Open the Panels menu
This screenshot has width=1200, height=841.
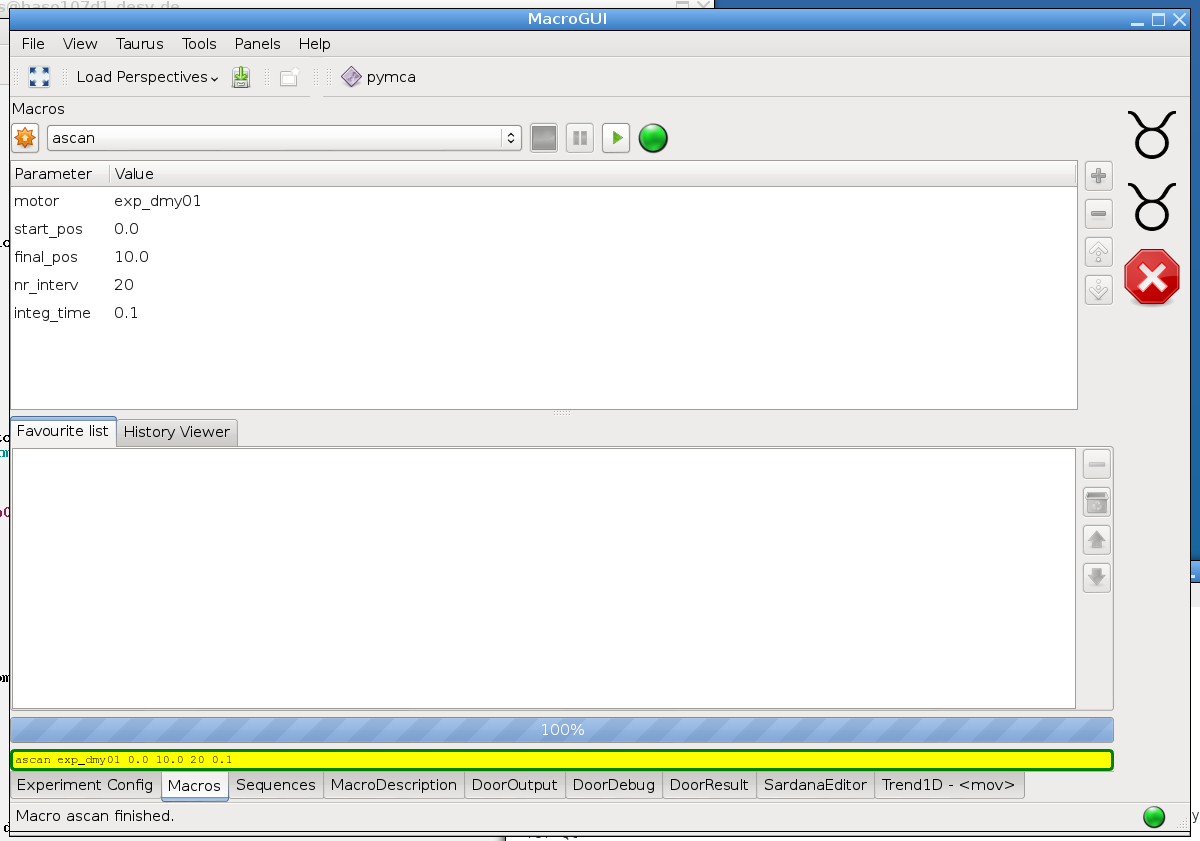pos(258,44)
